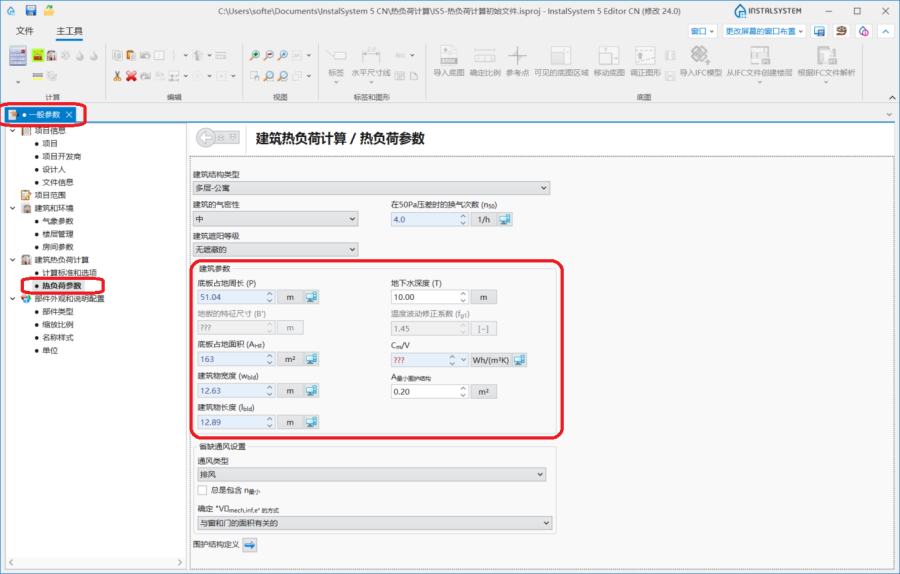Open the 建筑的气密性 dropdown
The image size is (900, 574).
(x=275, y=219)
